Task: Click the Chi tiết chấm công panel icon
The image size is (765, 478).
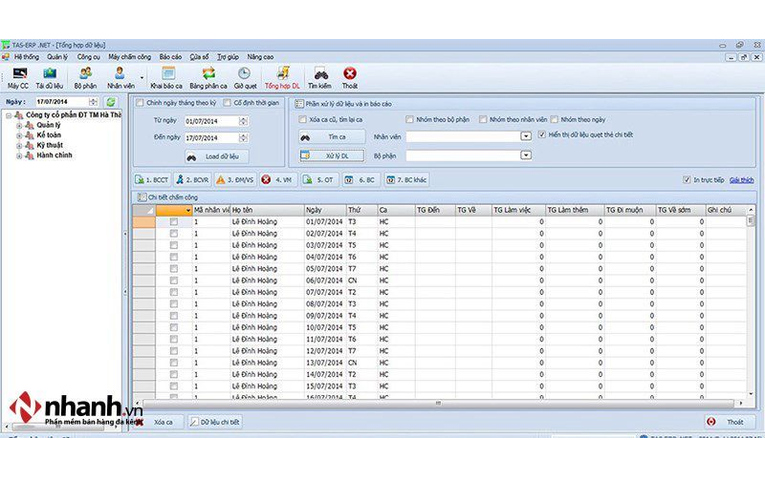Action: point(141,197)
